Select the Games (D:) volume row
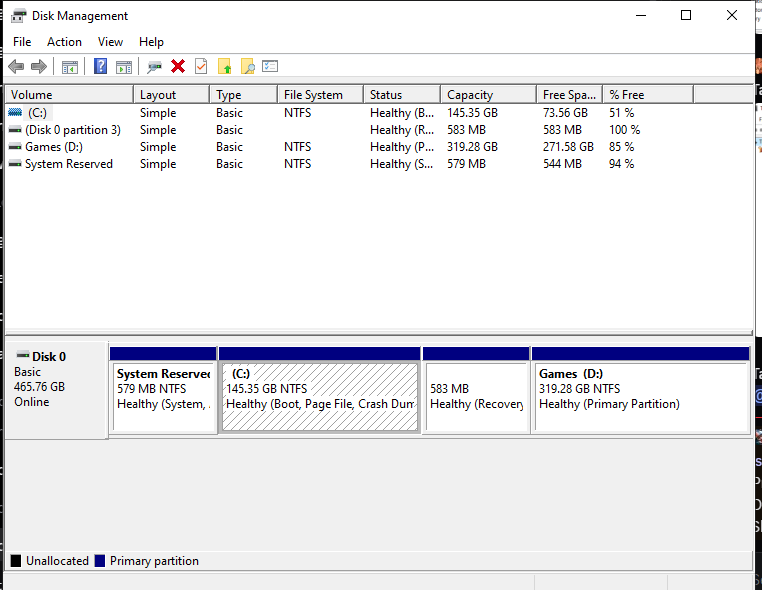 [x=54, y=147]
